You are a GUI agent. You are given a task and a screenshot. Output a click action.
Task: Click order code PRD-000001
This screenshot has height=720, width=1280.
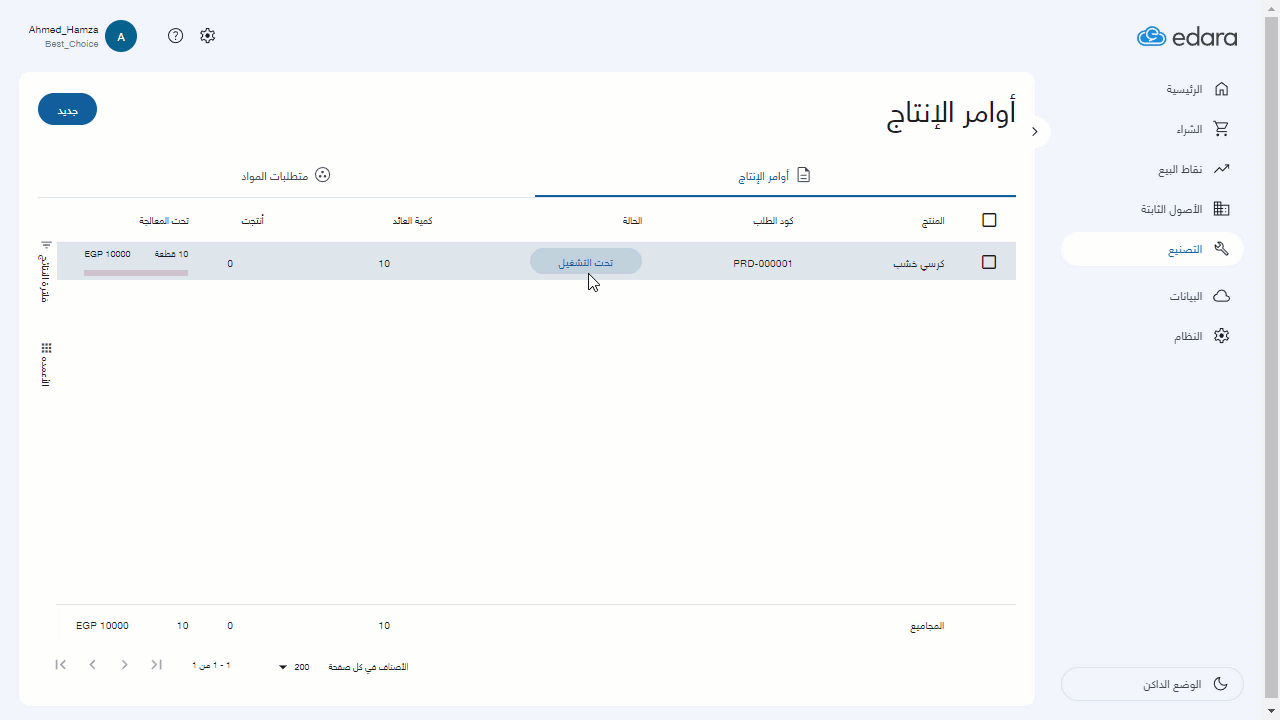click(763, 264)
